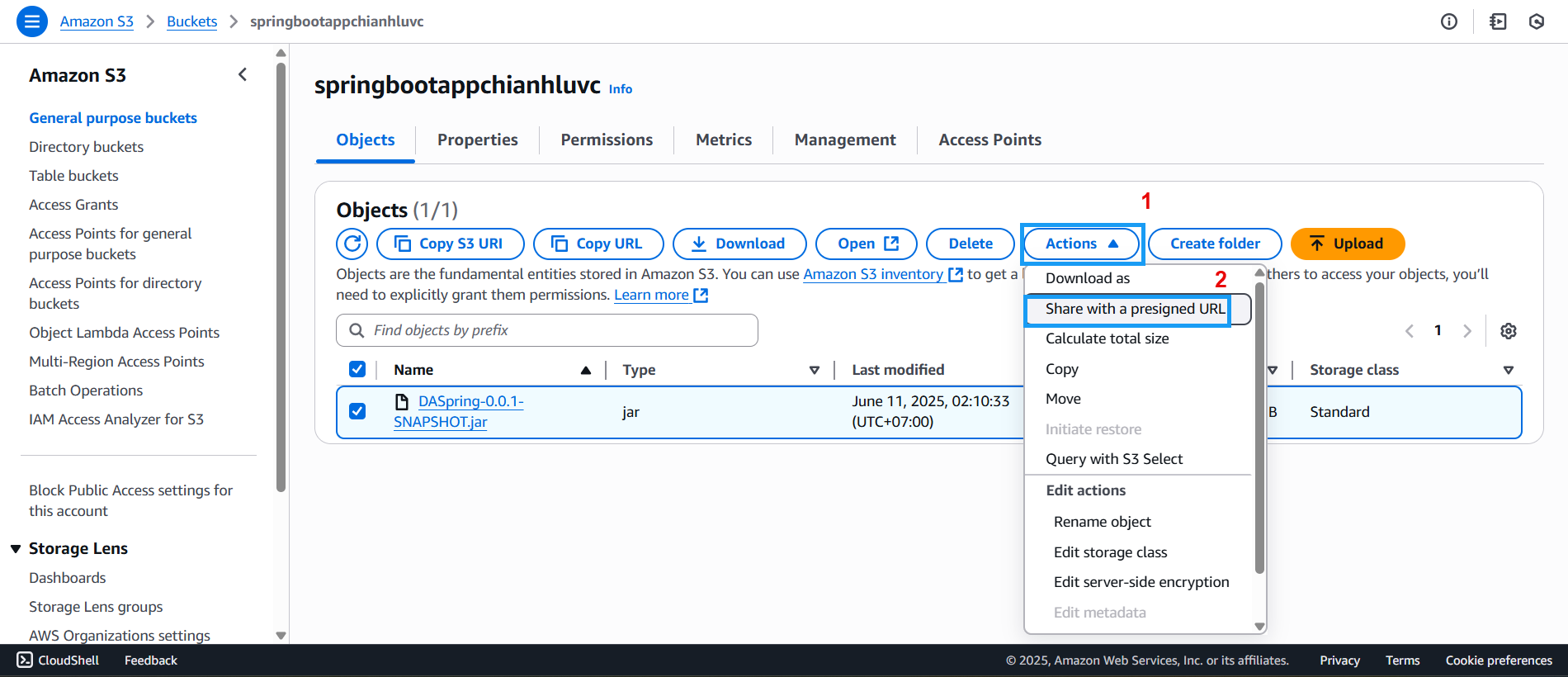
Task: Select Query with S3 Select
Action: (x=1138, y=459)
